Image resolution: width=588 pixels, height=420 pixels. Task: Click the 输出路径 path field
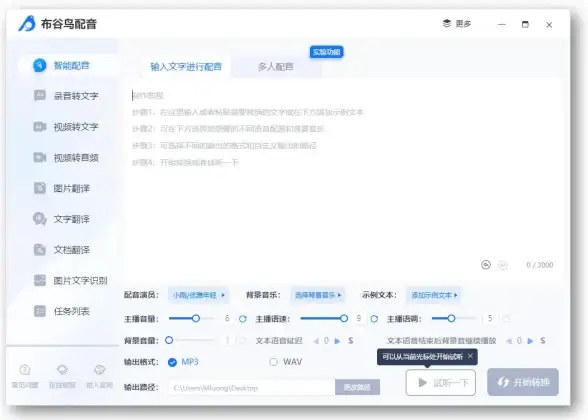click(252, 387)
